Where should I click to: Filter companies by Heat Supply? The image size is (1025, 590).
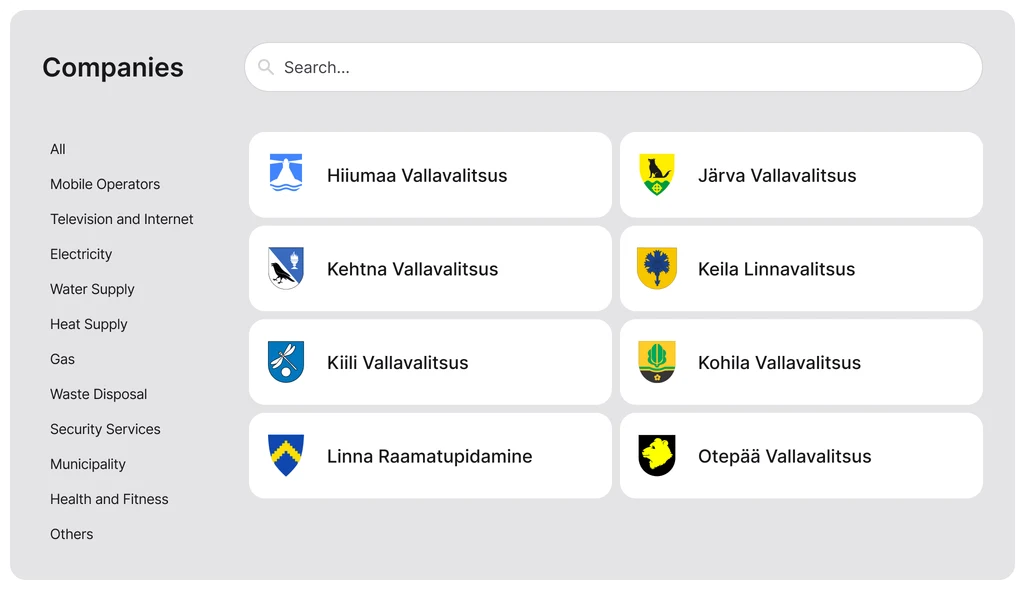pos(88,324)
